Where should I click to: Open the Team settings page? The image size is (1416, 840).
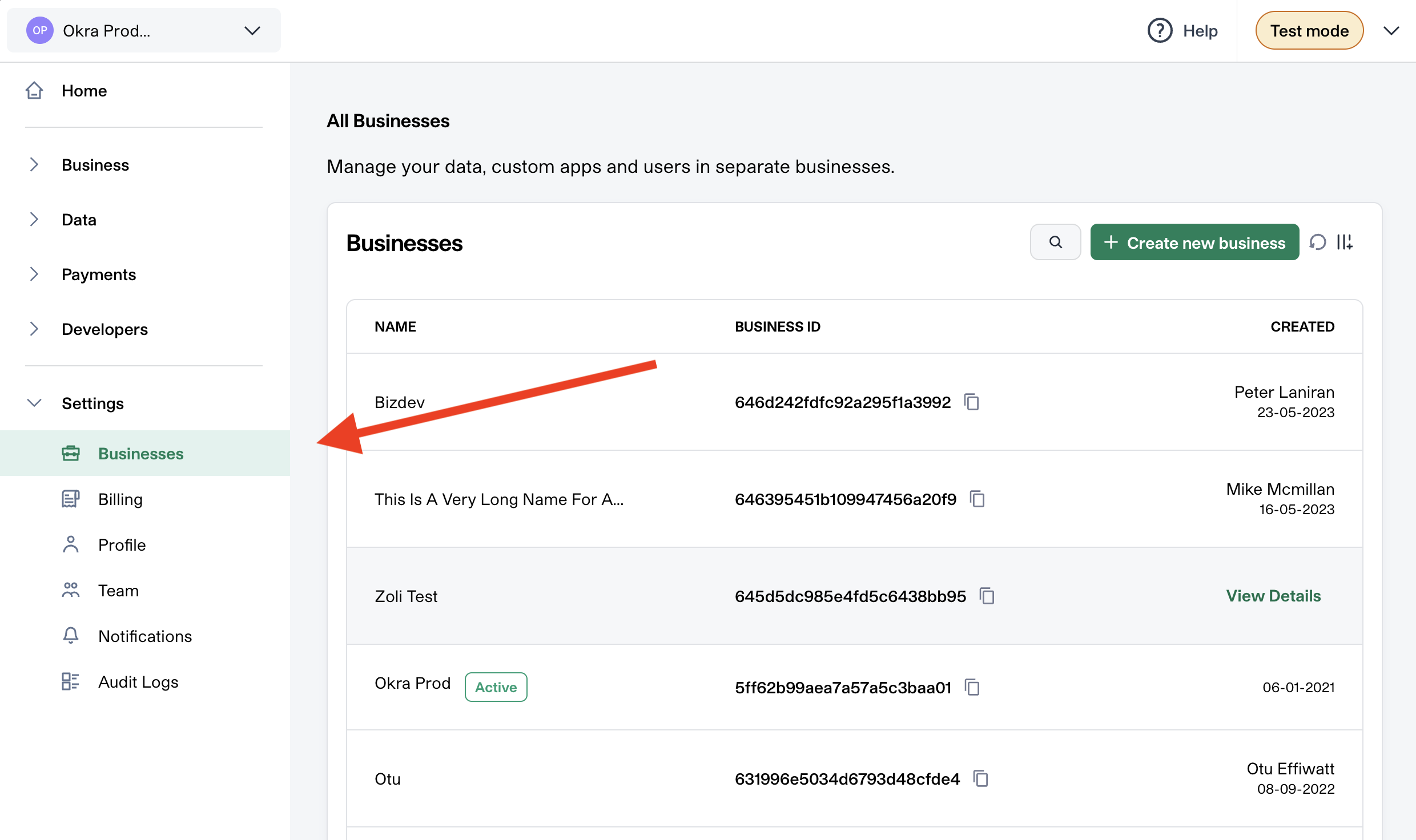click(x=118, y=591)
